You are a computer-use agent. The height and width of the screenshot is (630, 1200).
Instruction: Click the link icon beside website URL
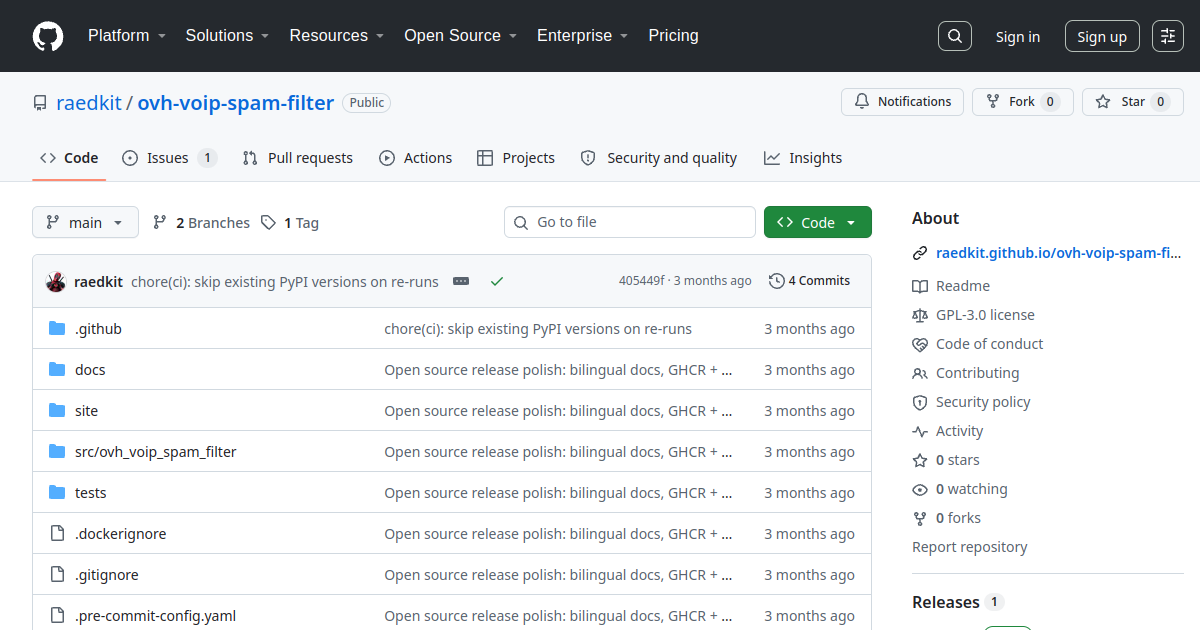click(920, 254)
